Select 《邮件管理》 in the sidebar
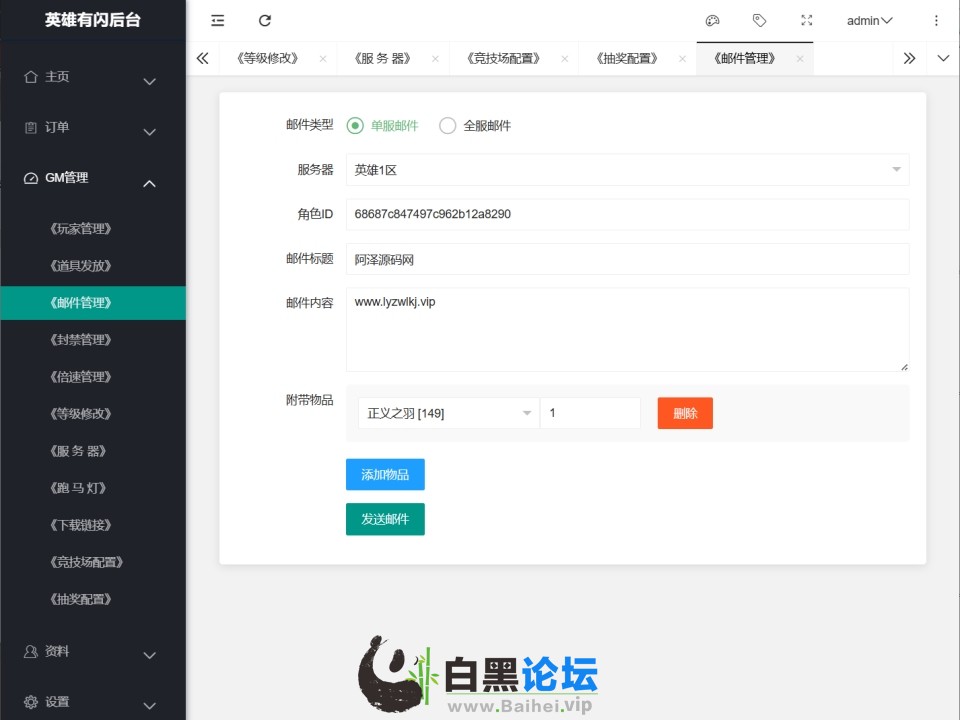960x720 pixels. 93,303
